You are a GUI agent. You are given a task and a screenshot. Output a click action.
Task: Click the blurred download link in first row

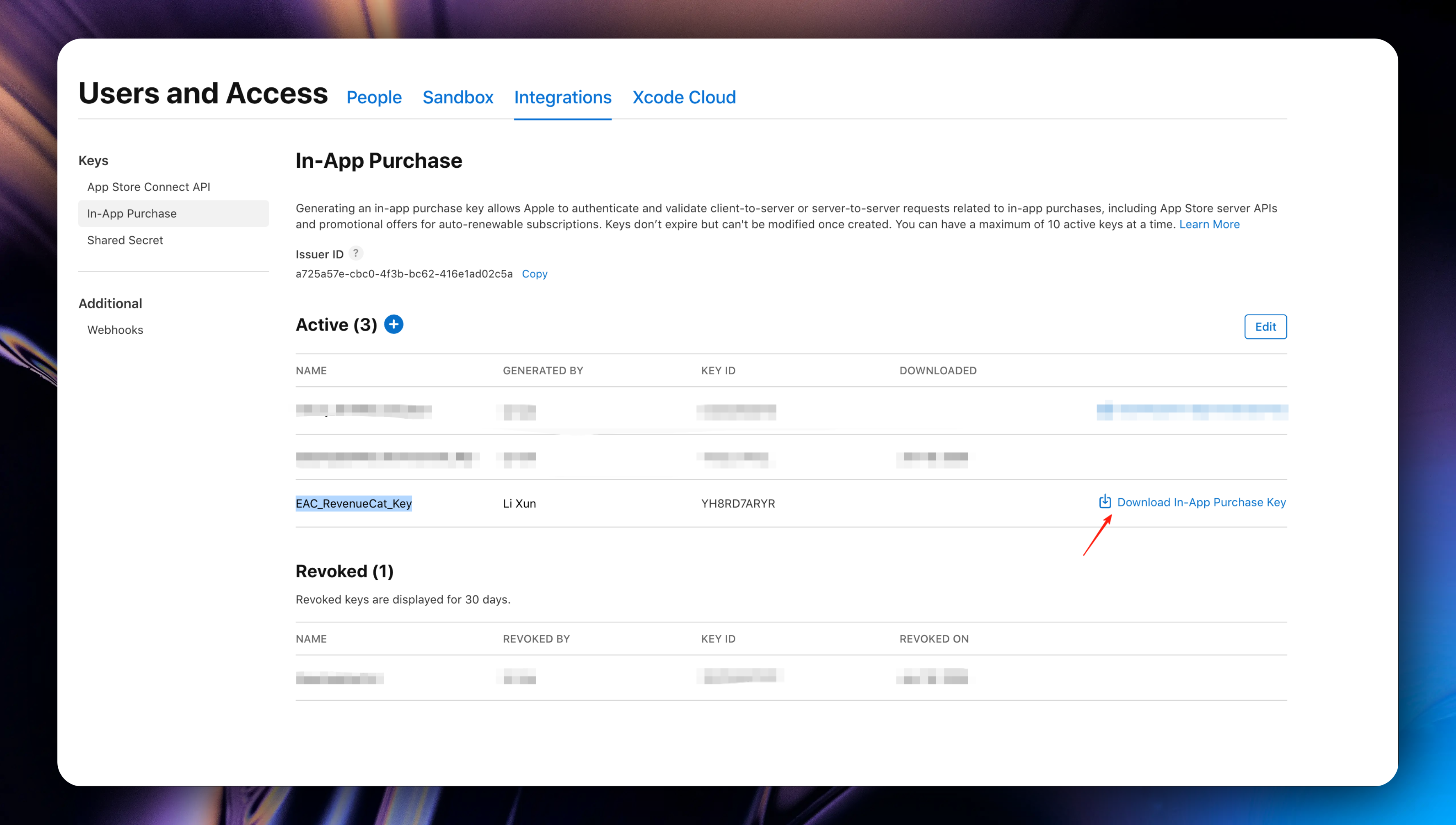(x=1192, y=410)
